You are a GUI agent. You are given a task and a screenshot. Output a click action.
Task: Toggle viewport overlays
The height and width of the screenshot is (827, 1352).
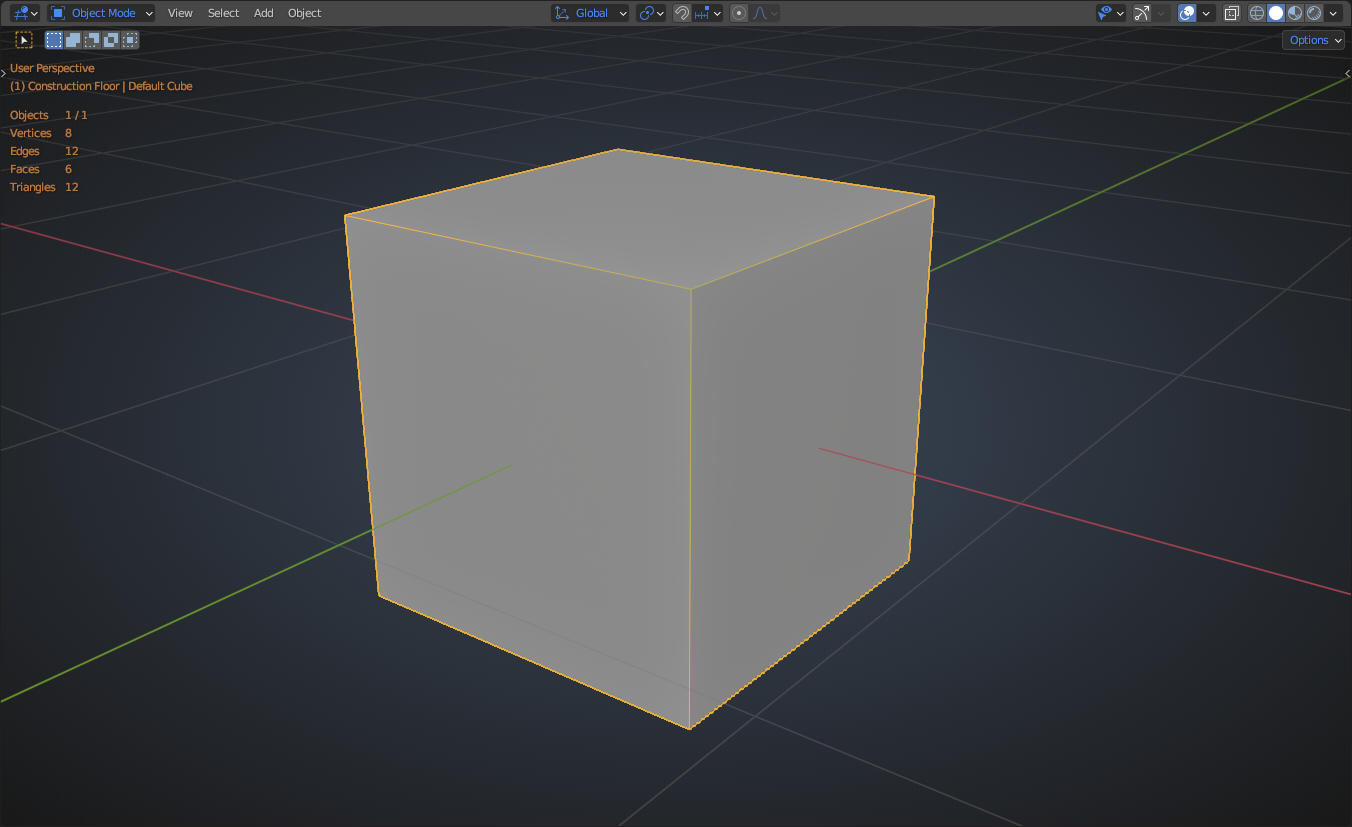(x=1187, y=13)
